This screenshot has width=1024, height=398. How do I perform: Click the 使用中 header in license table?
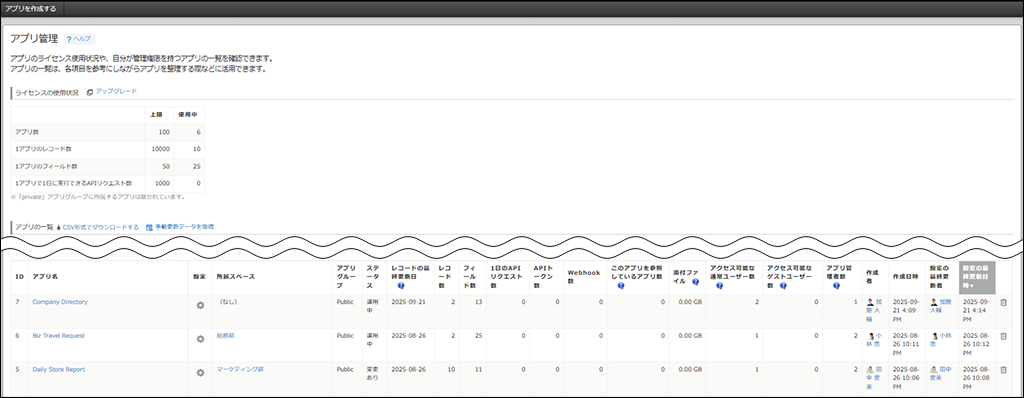point(189,115)
